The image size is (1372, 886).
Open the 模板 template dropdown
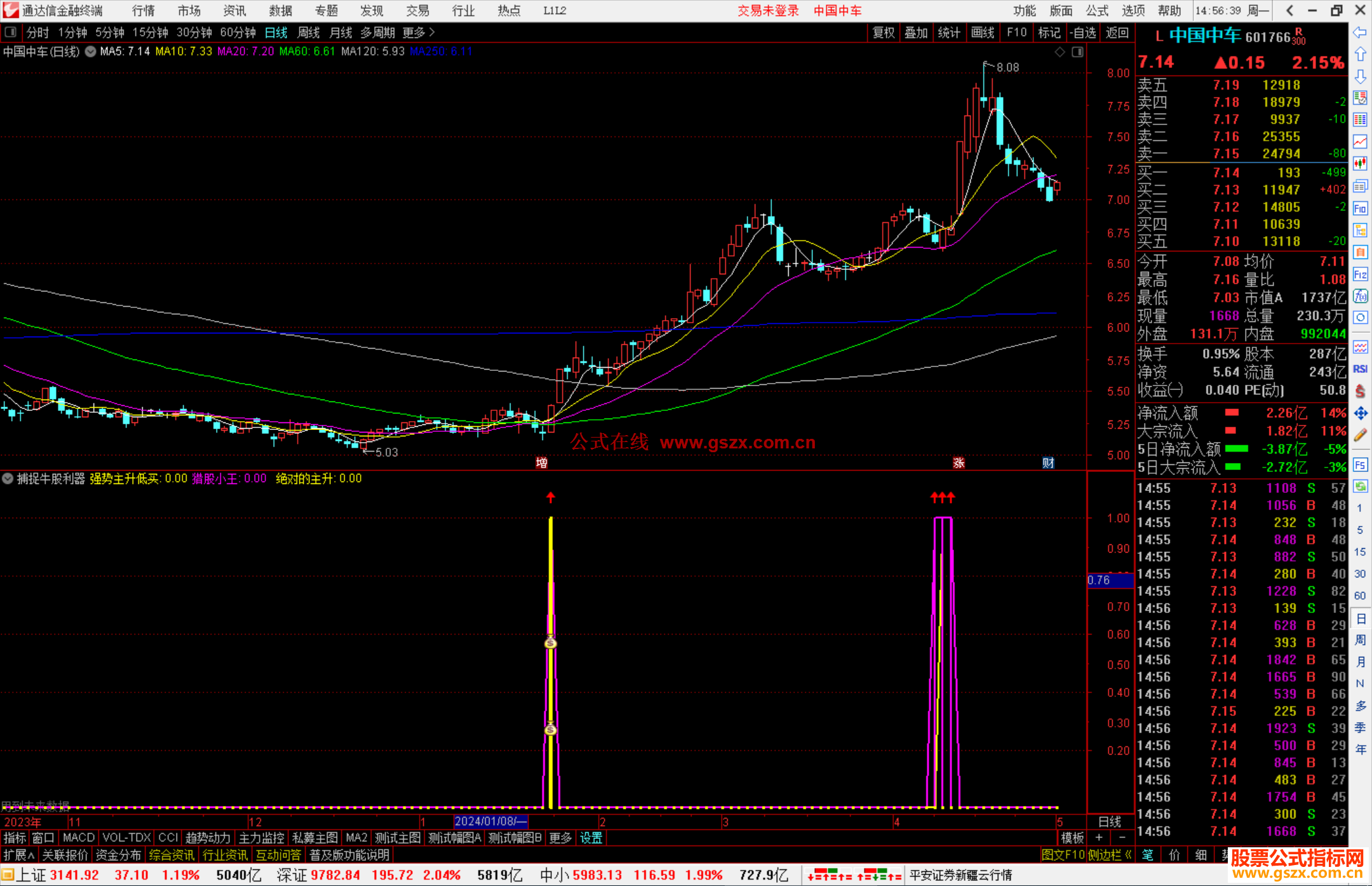[x=1072, y=838]
